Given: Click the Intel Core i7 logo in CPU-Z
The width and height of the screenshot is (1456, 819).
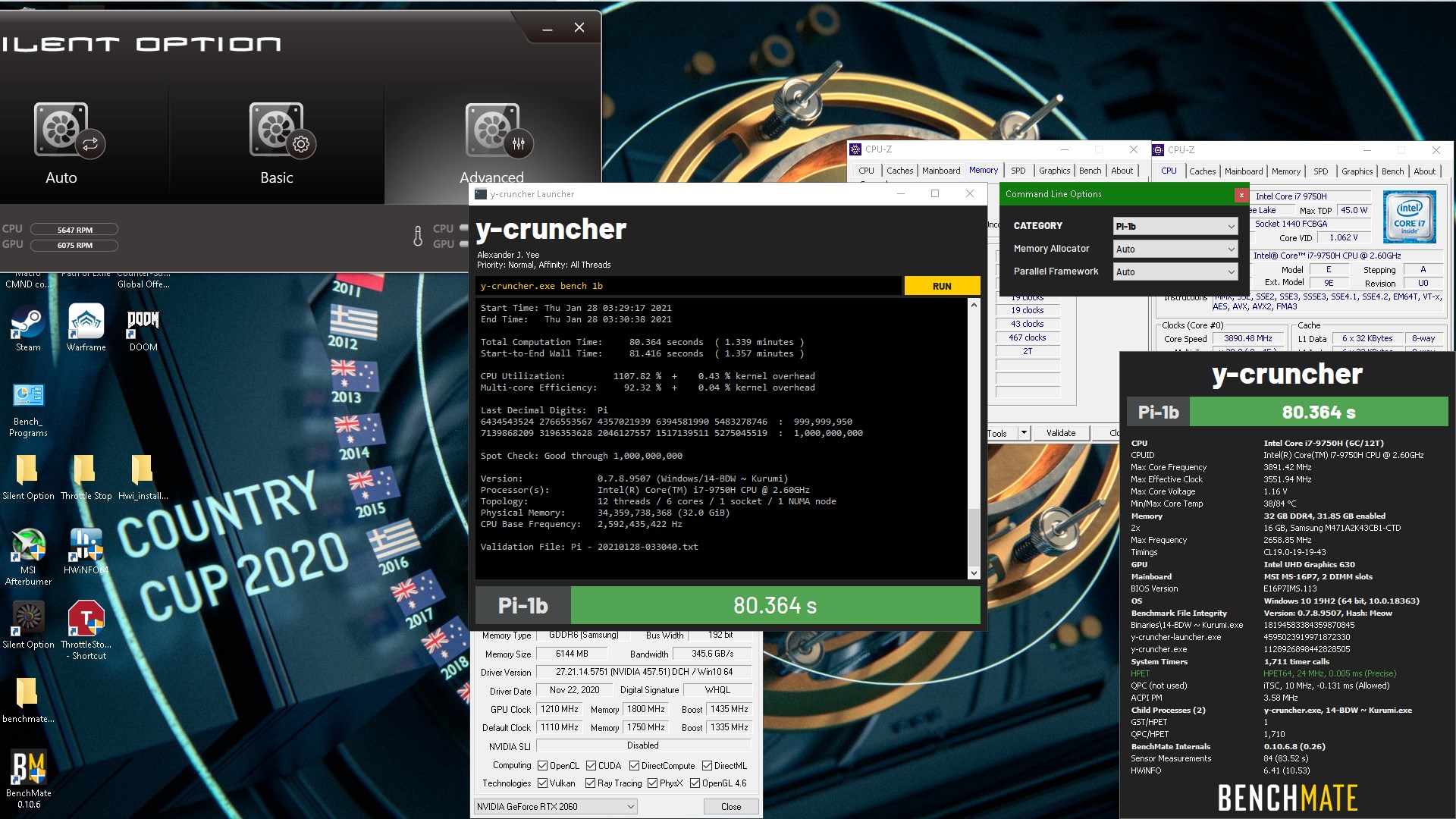Looking at the screenshot, I should (1410, 218).
